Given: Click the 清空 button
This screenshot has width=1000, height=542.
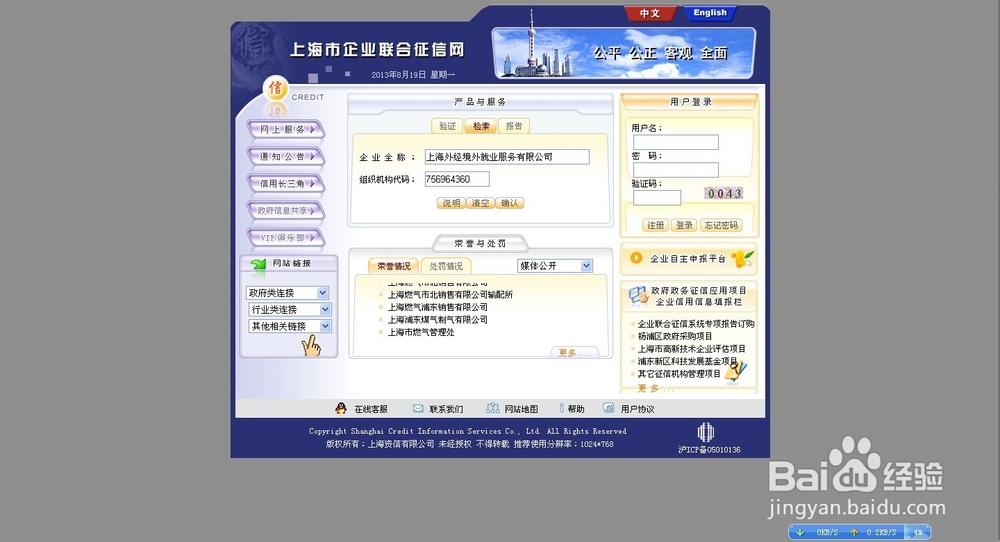Looking at the screenshot, I should pos(480,203).
